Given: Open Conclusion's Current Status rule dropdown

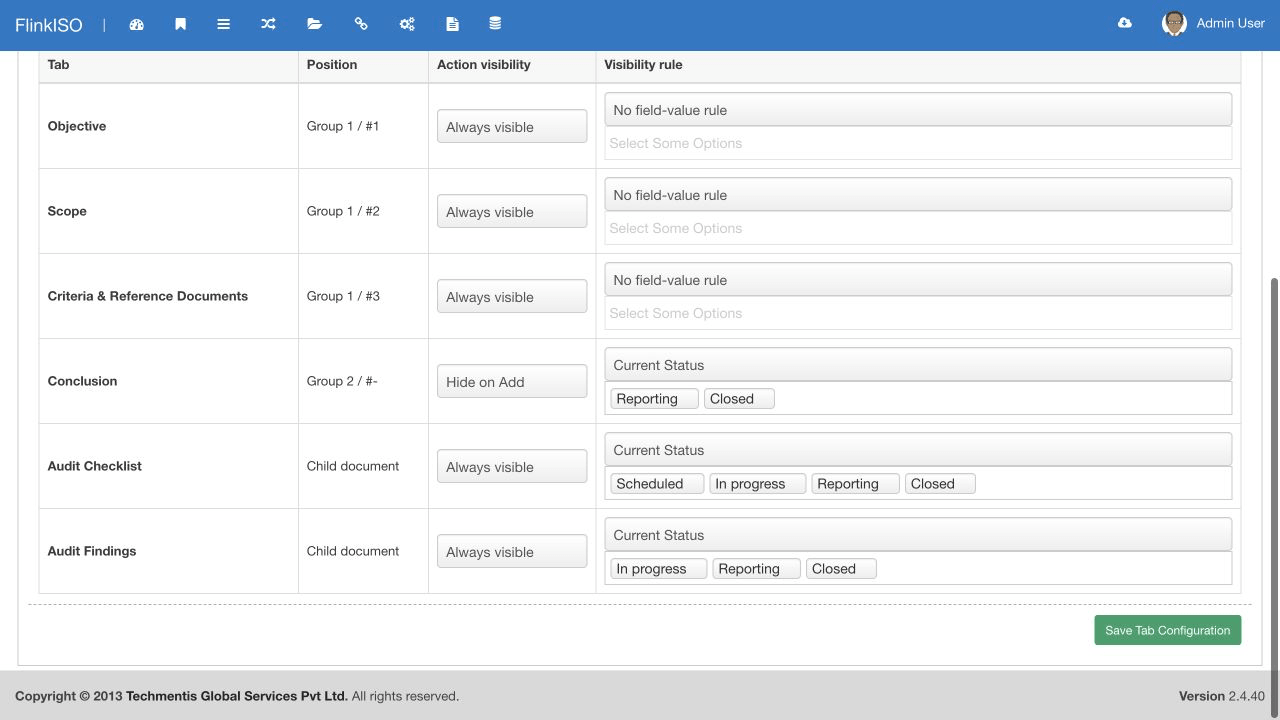Looking at the screenshot, I should coord(918,365).
